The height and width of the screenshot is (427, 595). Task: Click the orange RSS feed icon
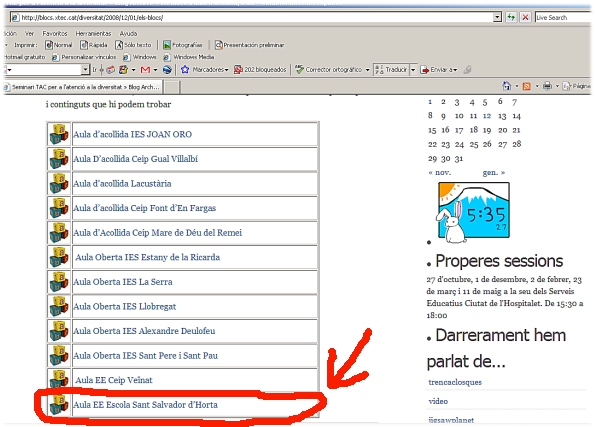[526, 87]
